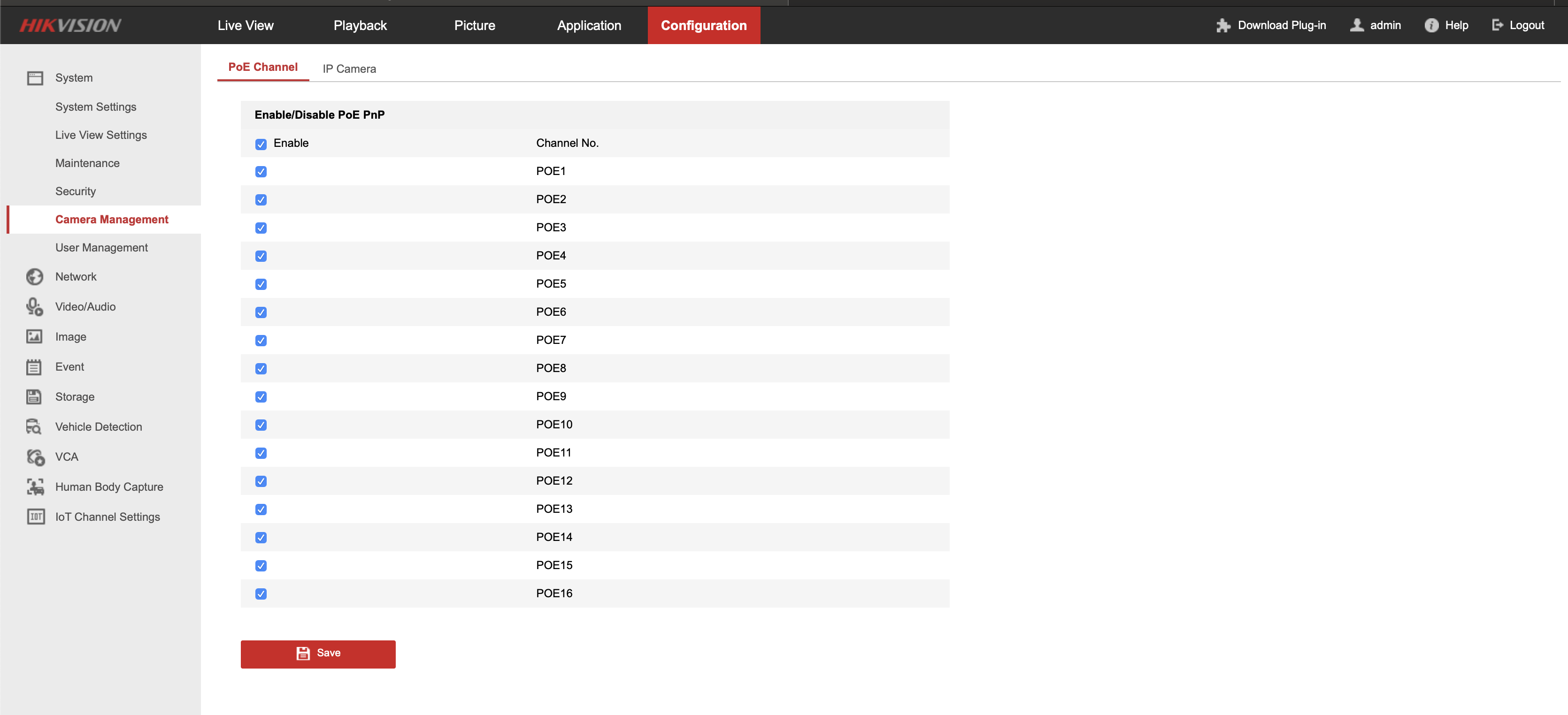Click the VCA sidebar icon
The image size is (1568, 715).
[35, 457]
